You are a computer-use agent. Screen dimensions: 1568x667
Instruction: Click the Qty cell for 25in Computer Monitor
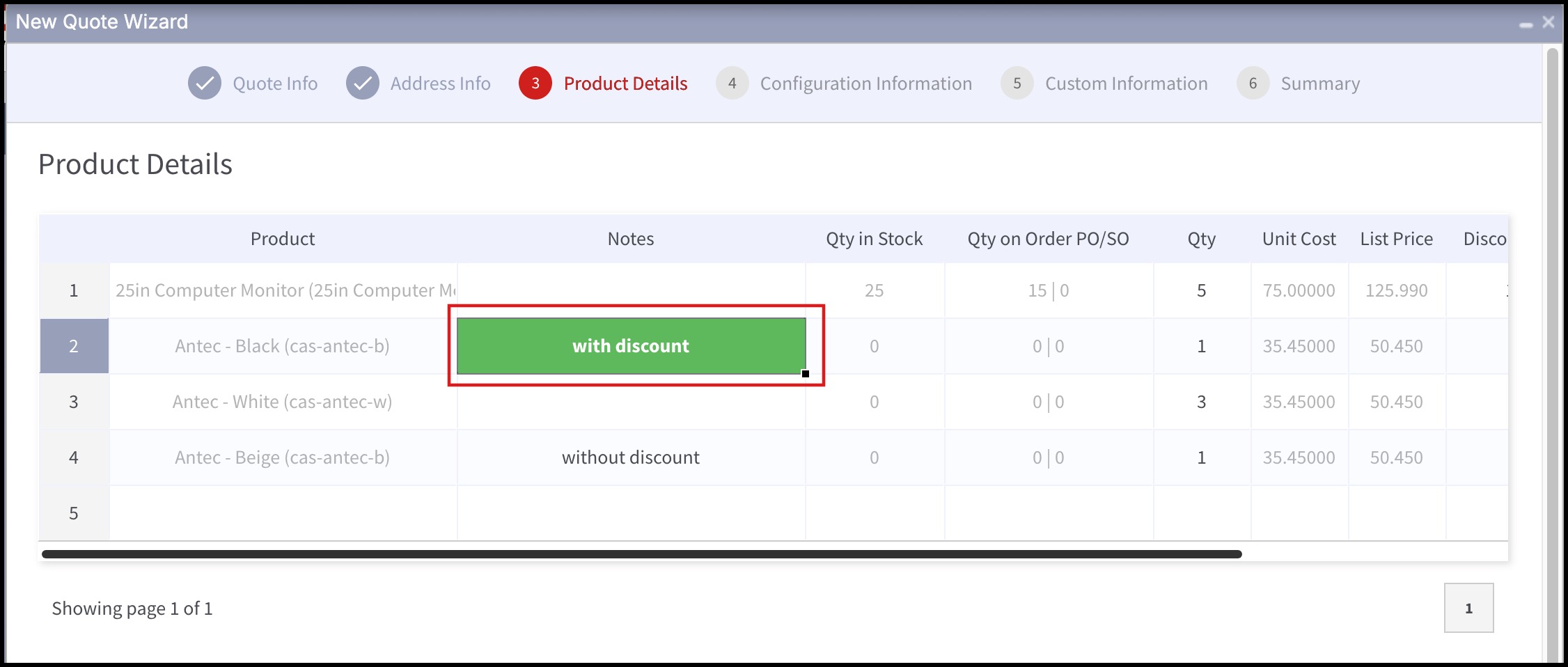pyautogui.click(x=1202, y=290)
